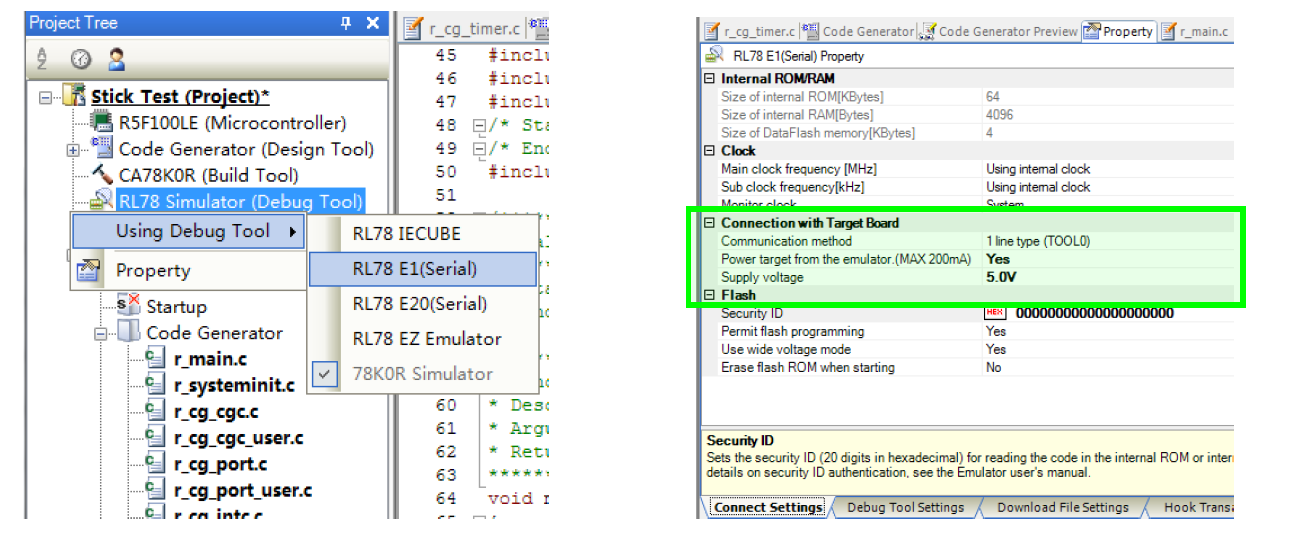
Task: Select RL78 EZ Emulator debug tool
Action: pos(422,339)
